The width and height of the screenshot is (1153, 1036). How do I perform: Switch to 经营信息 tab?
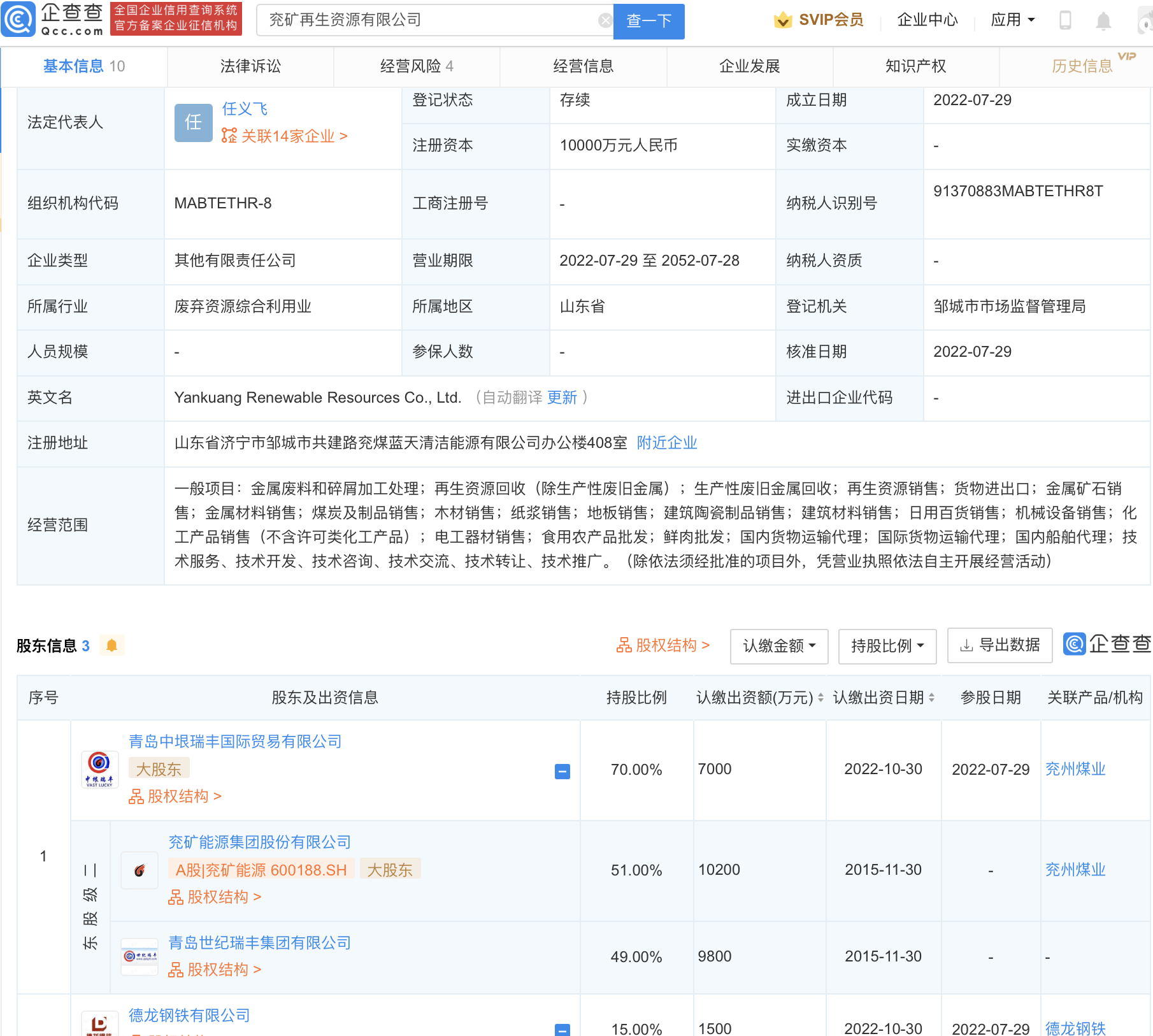point(583,66)
